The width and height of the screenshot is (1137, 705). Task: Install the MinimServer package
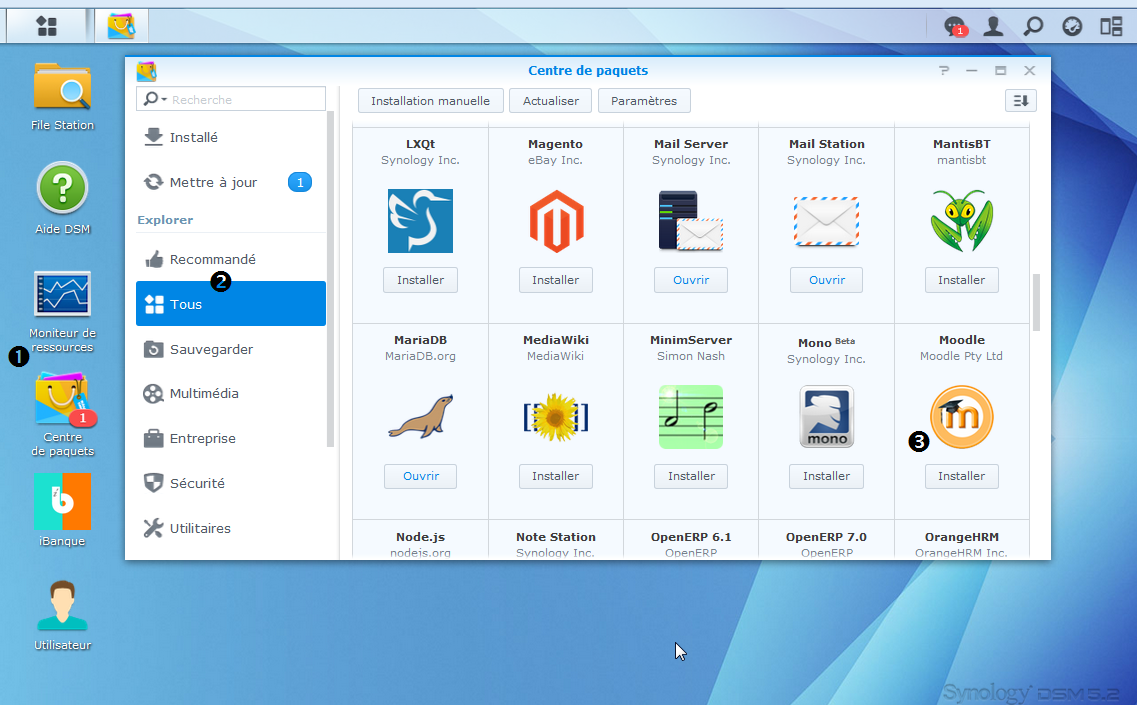pos(691,476)
